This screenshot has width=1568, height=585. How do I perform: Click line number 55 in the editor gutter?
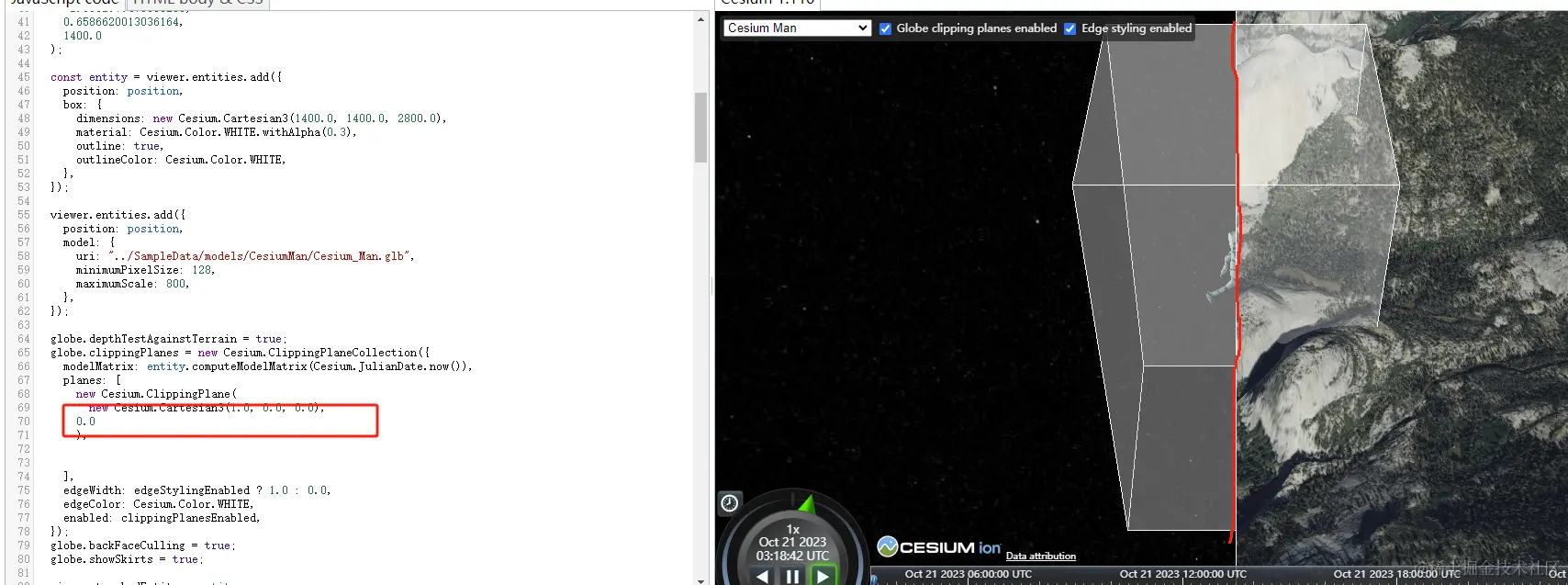[24, 215]
